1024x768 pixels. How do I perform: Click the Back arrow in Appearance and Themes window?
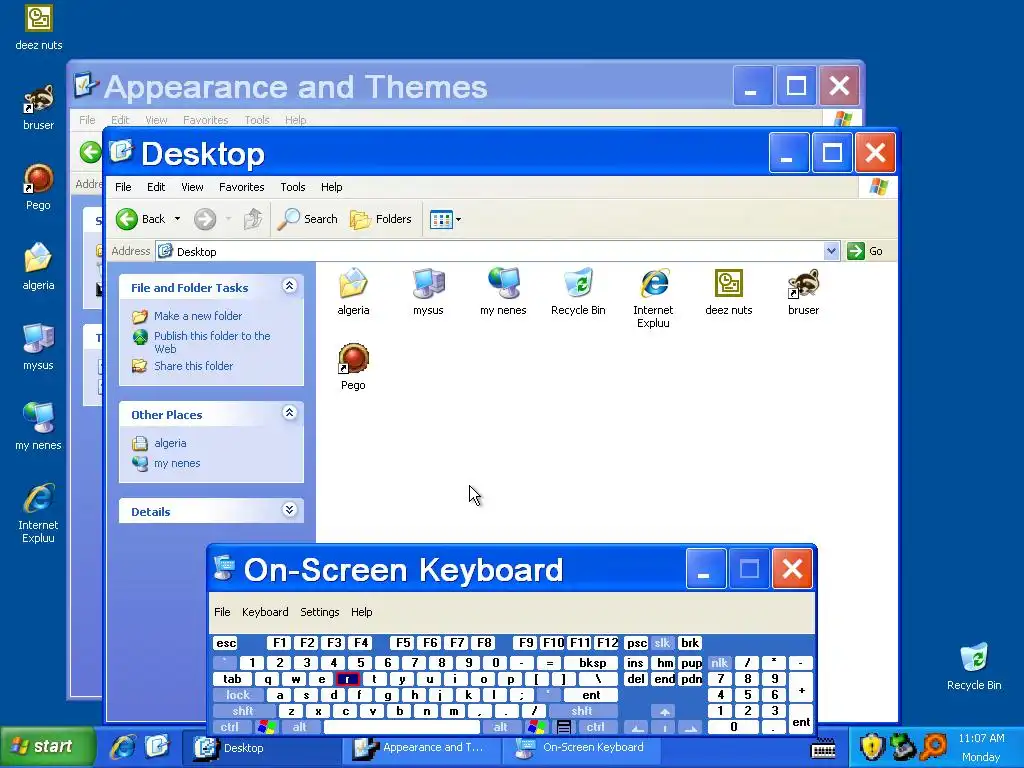tap(90, 153)
